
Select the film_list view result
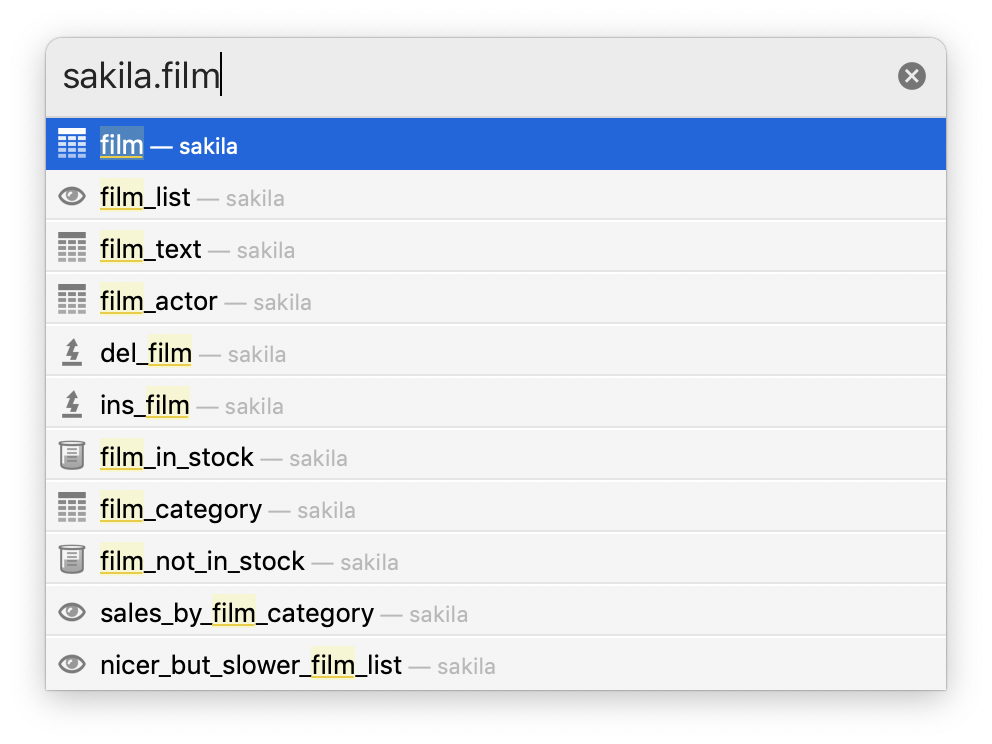point(496,196)
